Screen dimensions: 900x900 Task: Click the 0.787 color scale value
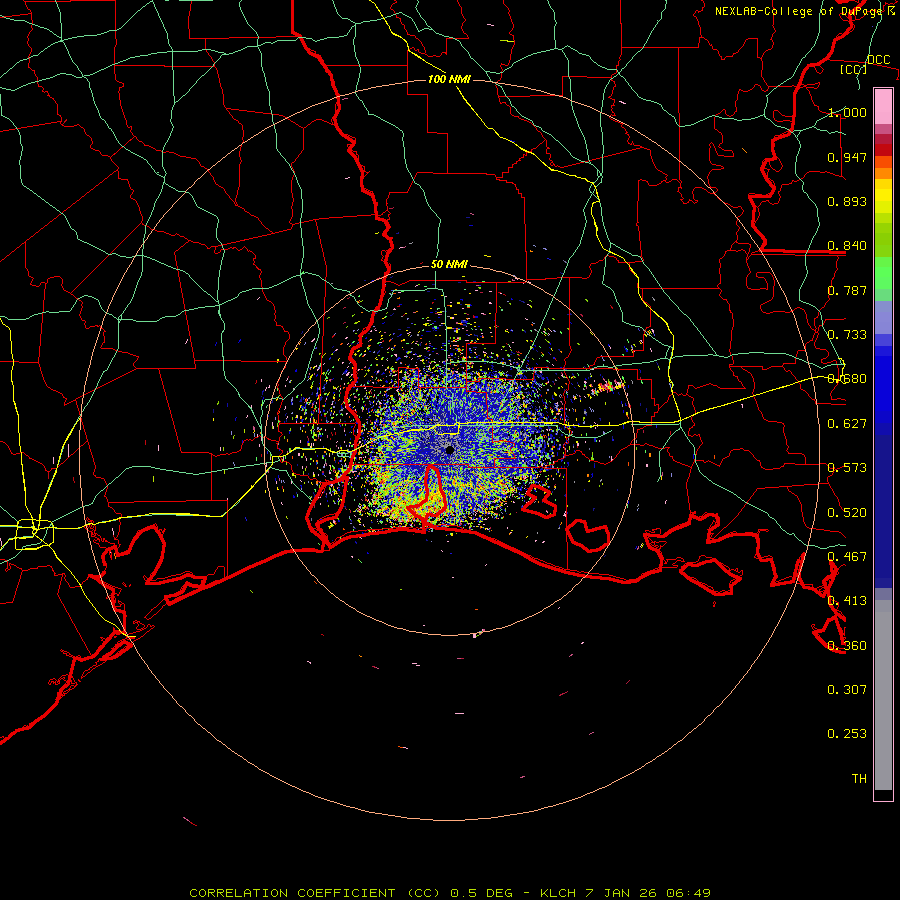[847, 290]
